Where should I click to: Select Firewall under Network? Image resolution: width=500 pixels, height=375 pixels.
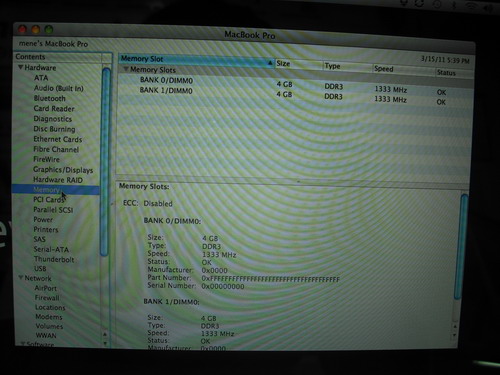point(47,298)
